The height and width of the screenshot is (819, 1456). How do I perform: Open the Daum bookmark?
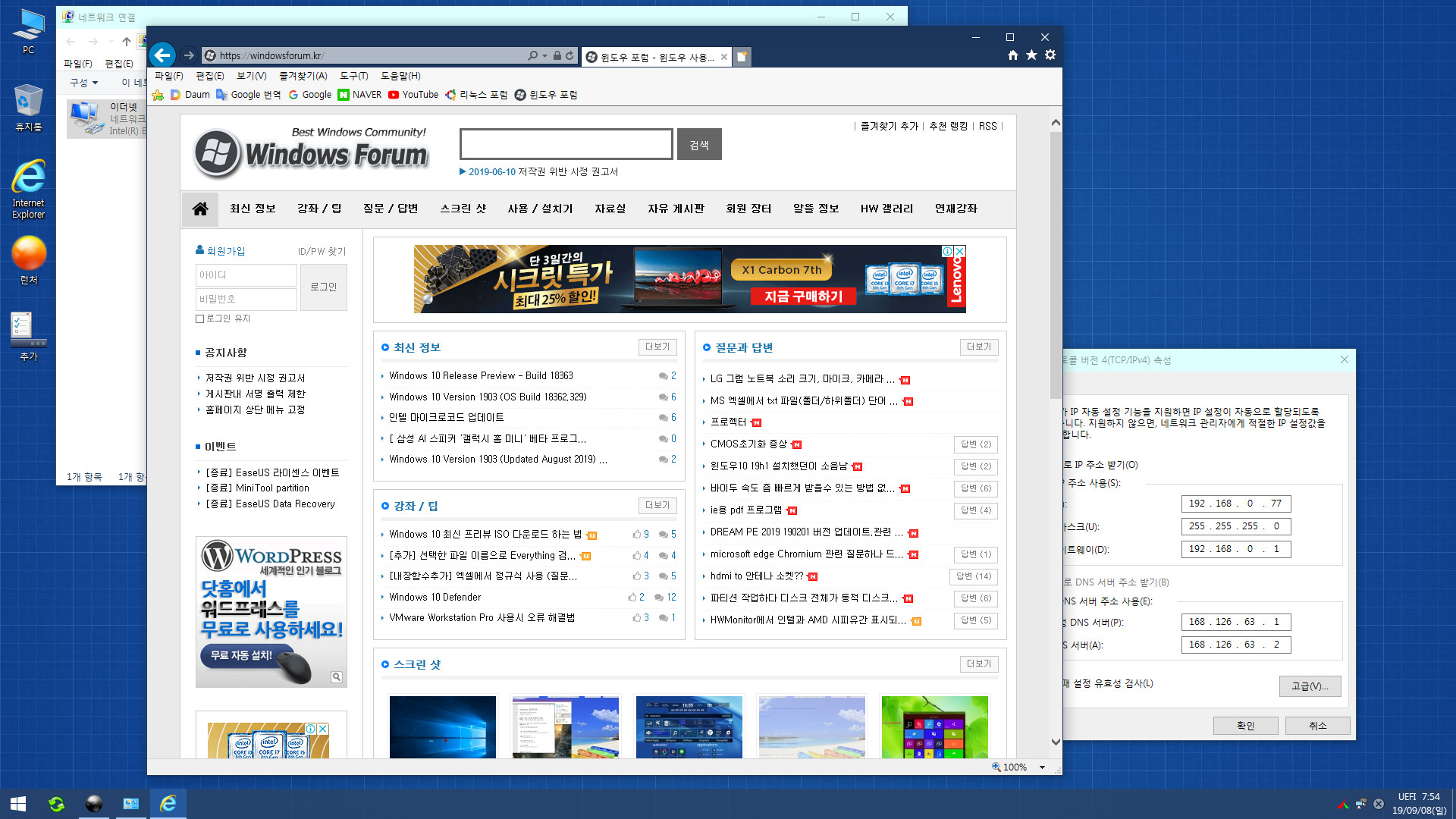190,95
